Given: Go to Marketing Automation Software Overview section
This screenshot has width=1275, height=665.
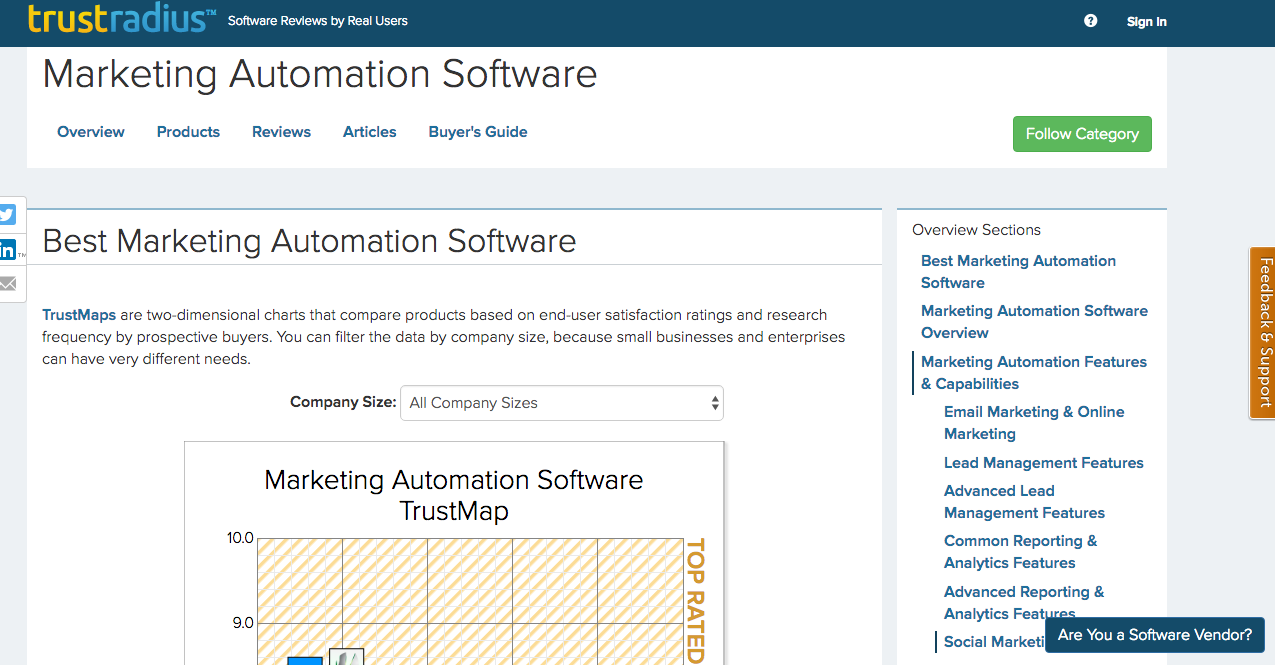Looking at the screenshot, I should click(1033, 321).
